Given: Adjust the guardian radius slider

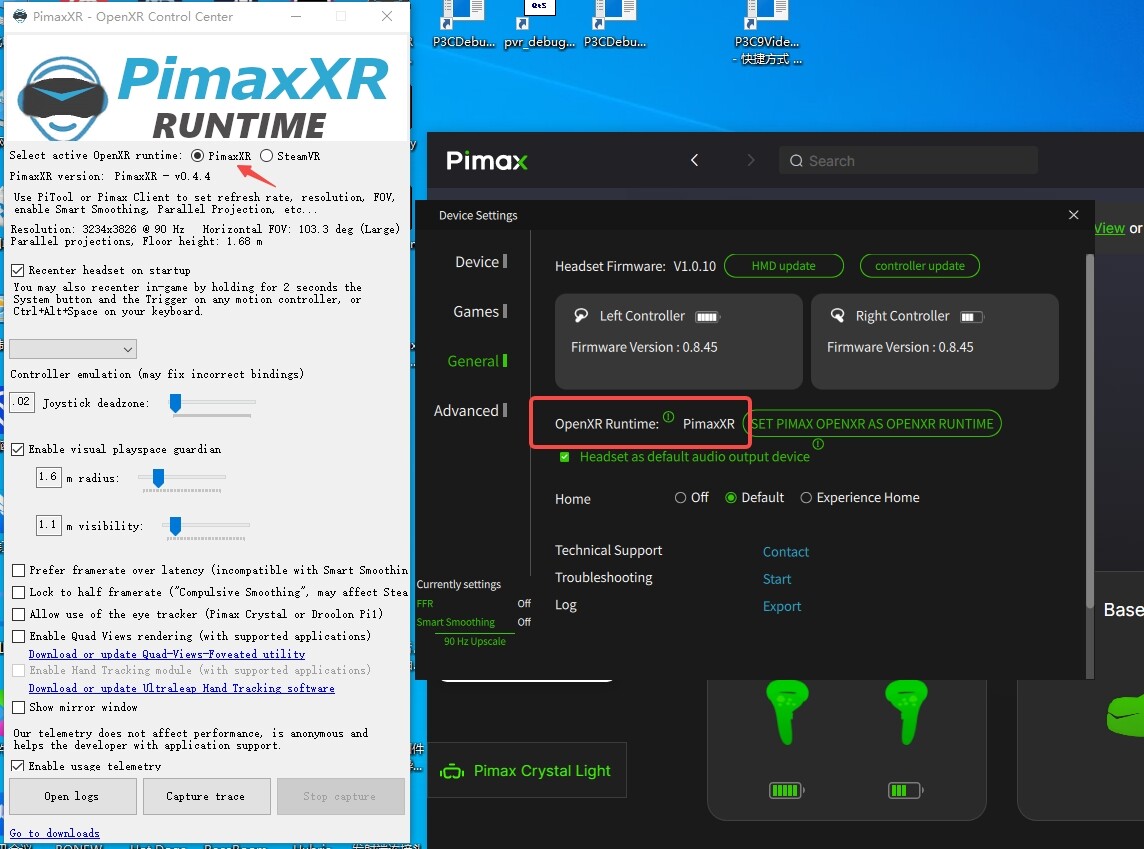Looking at the screenshot, I should 158,478.
